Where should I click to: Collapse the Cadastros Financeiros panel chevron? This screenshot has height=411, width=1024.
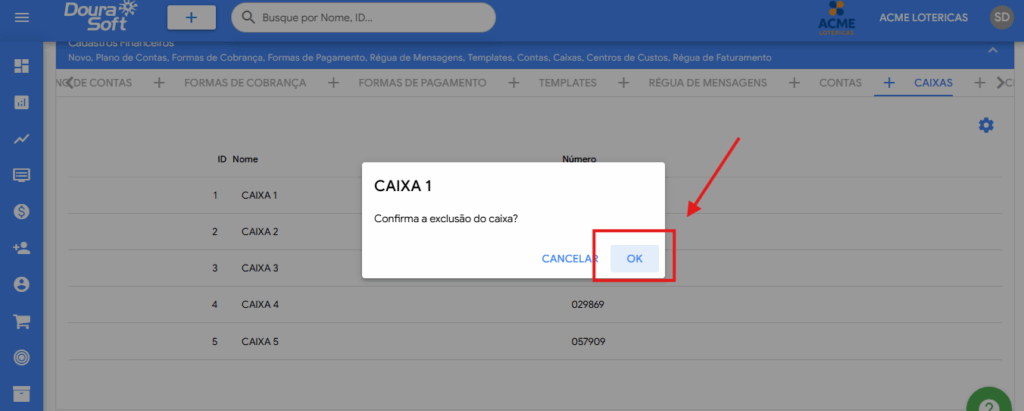[992, 50]
